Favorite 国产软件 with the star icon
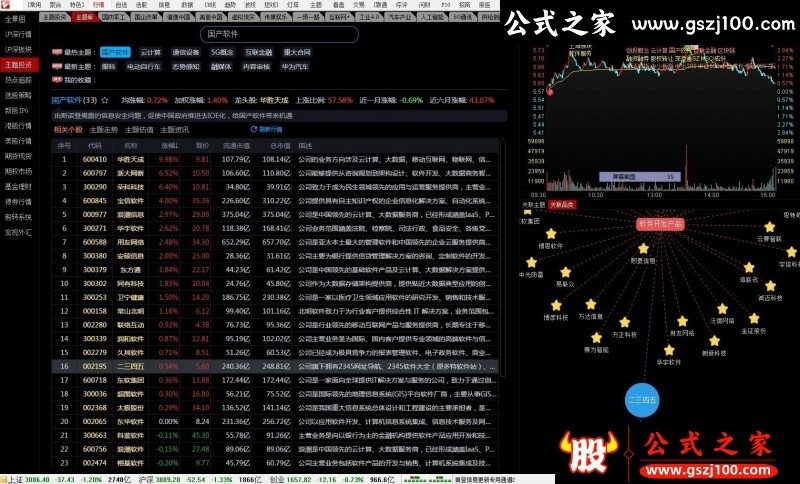 [105, 100]
